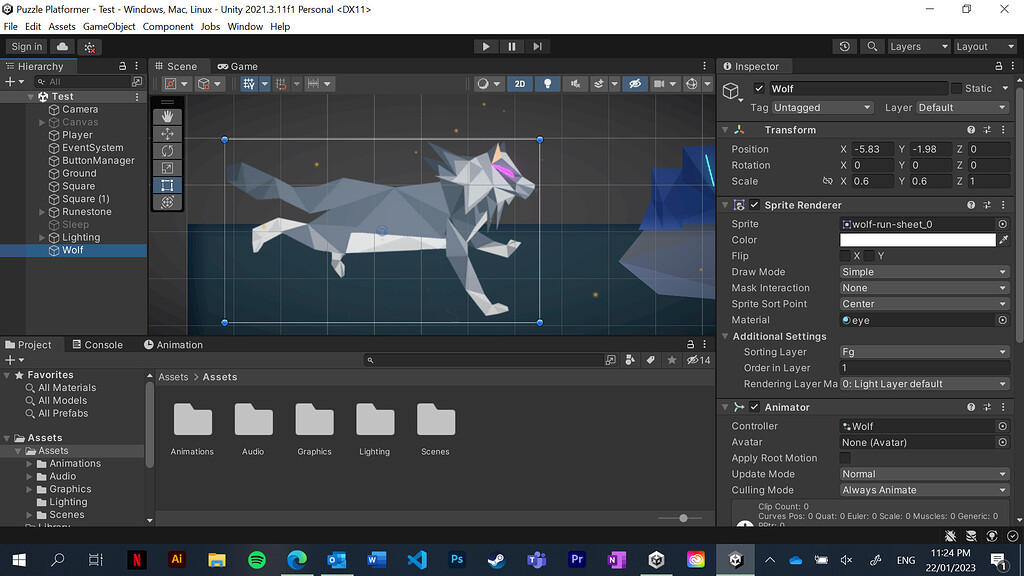
Task: Click the Sign in button
Action: [x=26, y=46]
